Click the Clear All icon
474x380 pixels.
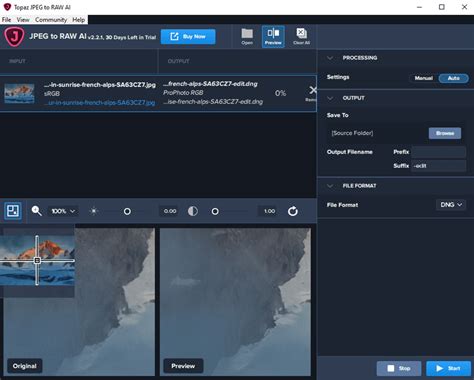301,36
